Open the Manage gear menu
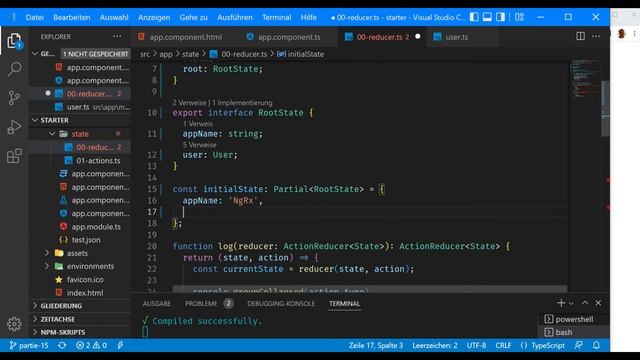The height and width of the screenshot is (360, 640). (x=14, y=324)
